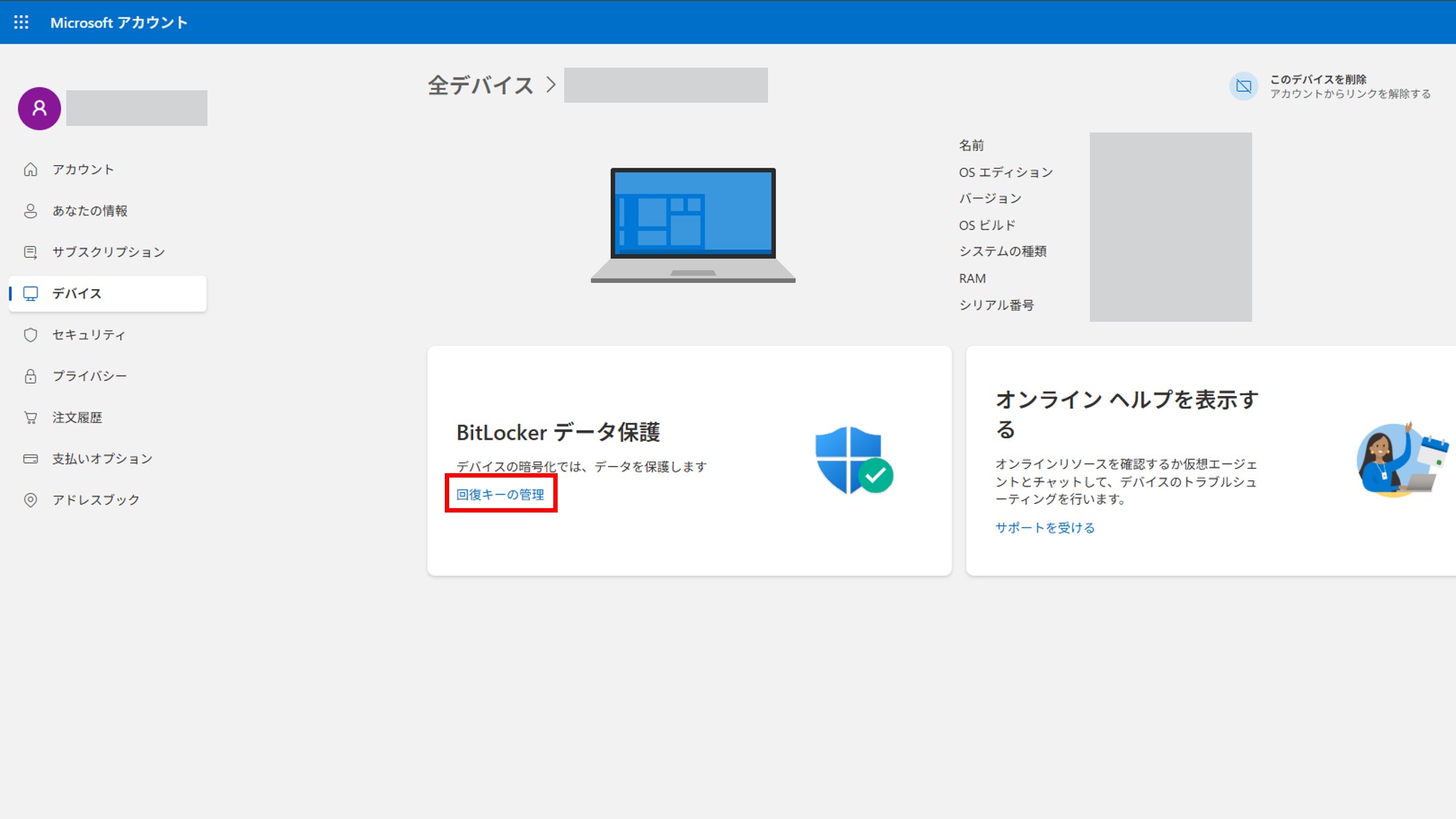Click the monitor icon beside デバイス
1456x819 pixels.
pyautogui.click(x=31, y=293)
